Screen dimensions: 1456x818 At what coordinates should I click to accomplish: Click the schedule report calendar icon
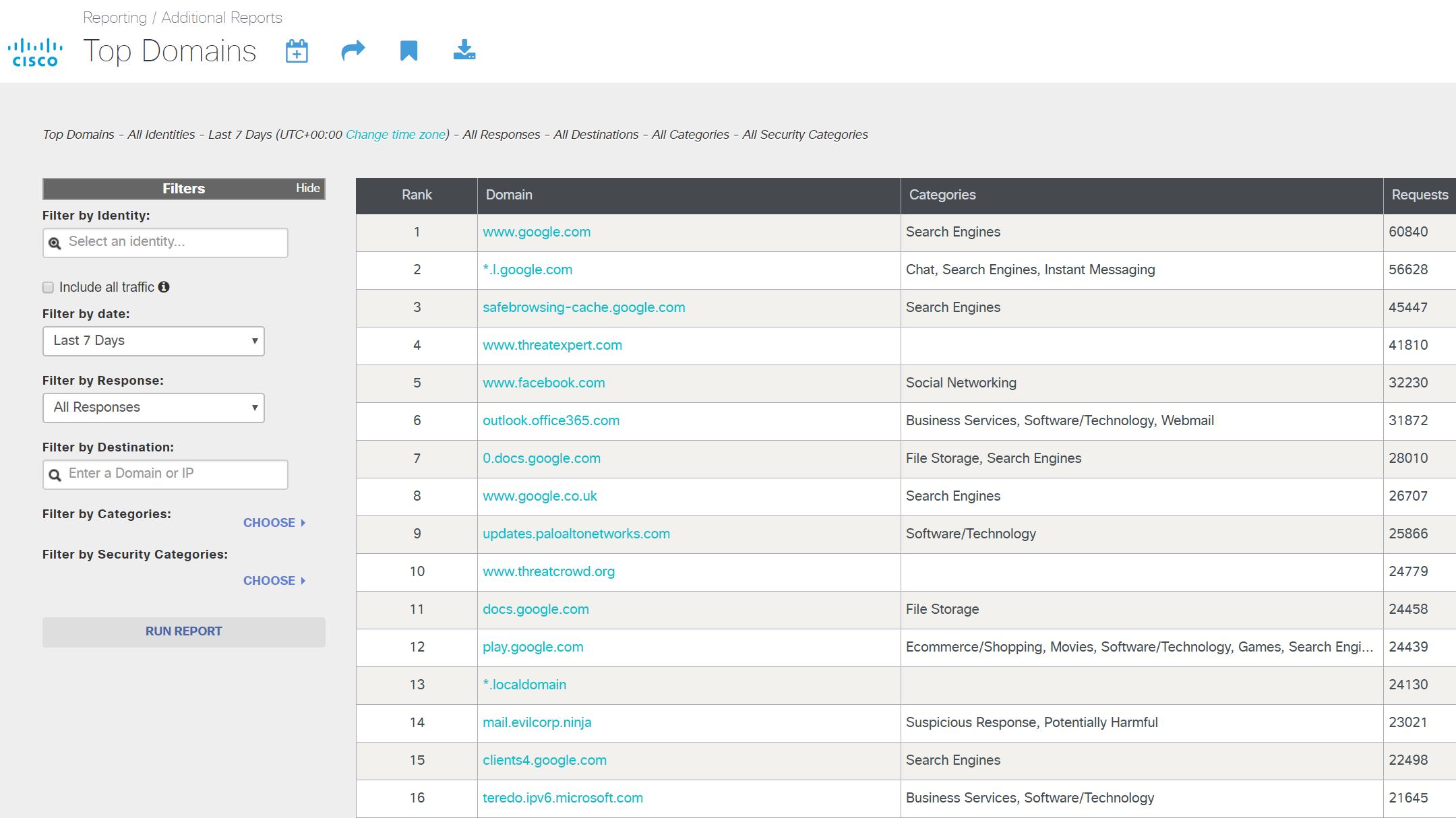pos(297,51)
